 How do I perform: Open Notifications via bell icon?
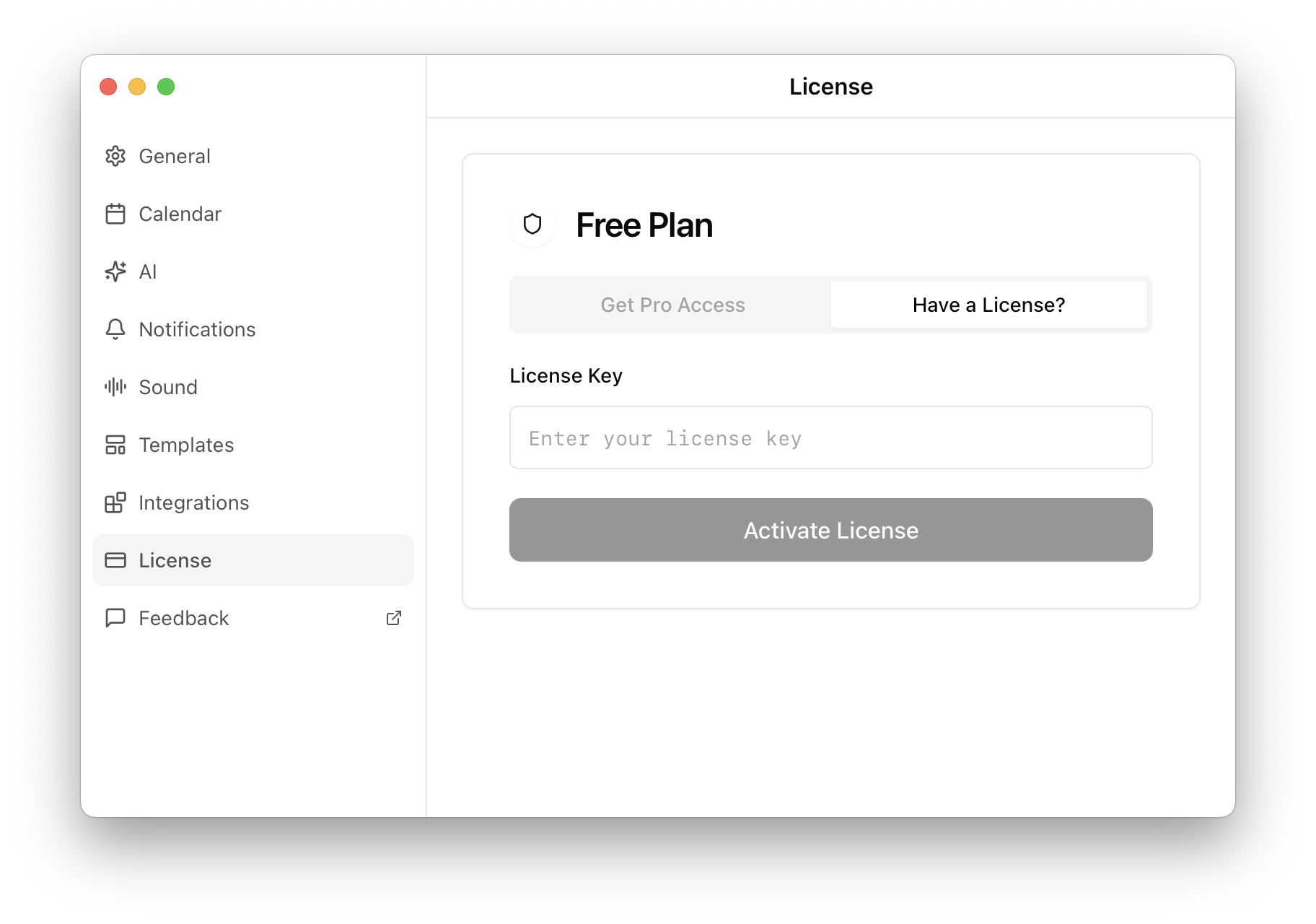[x=115, y=329]
